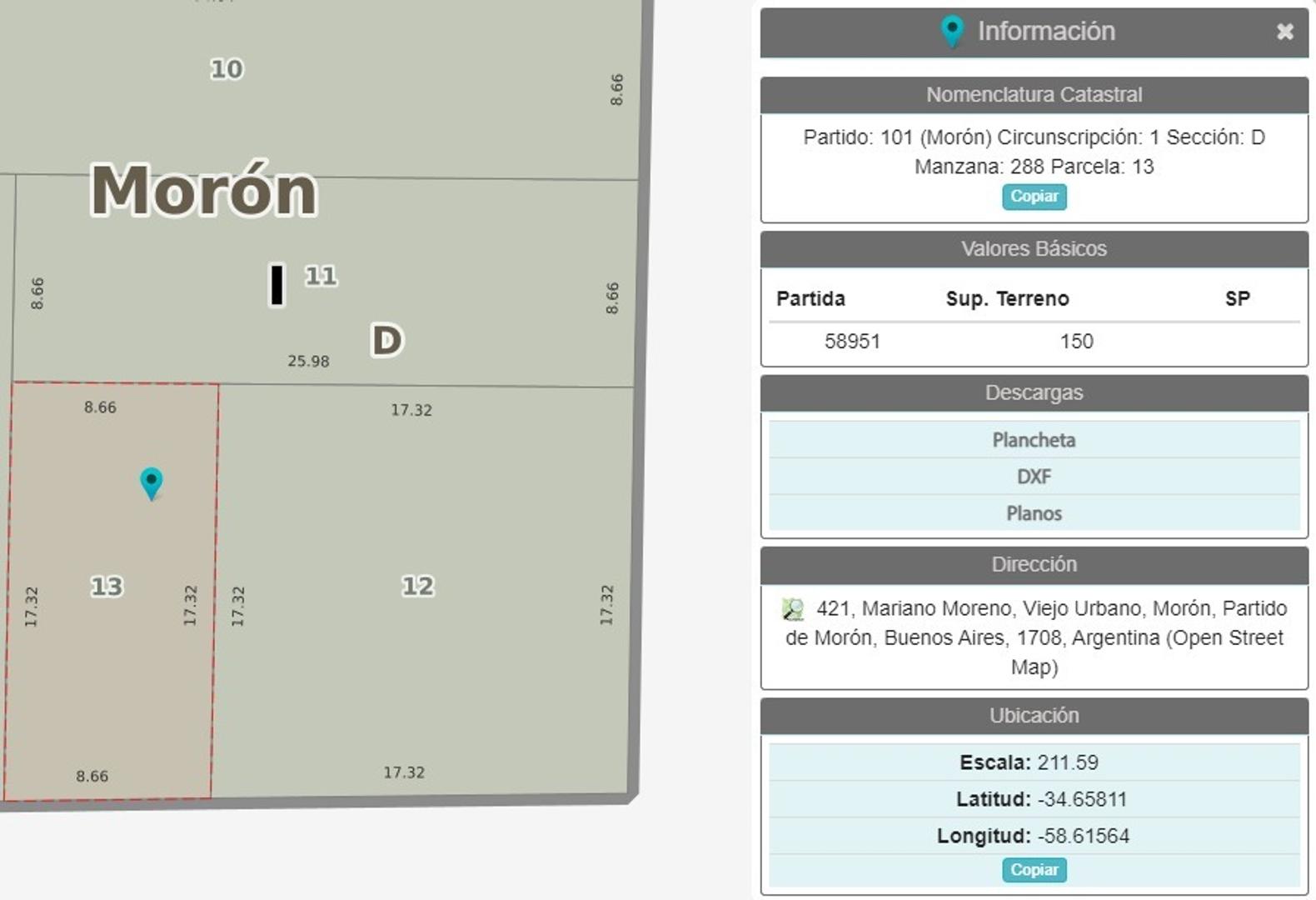Click the Descargas section header
The height and width of the screenshot is (900, 1316).
[1034, 393]
